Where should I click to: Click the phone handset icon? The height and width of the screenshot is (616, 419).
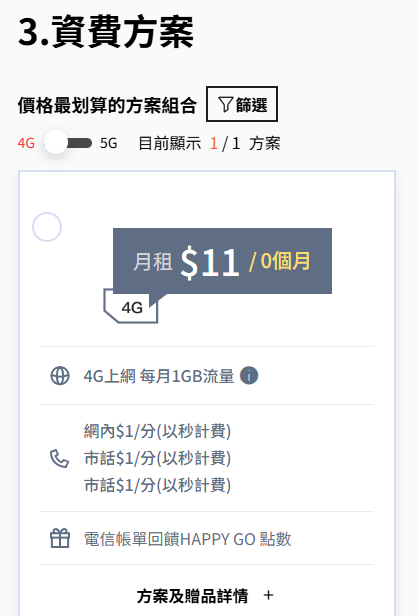(60, 458)
